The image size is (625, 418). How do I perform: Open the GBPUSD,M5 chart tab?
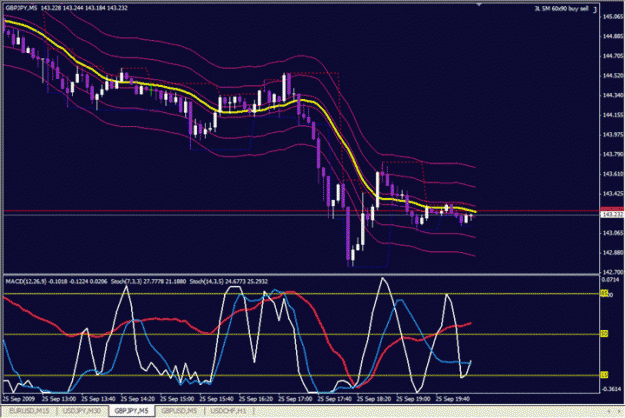coord(179,411)
